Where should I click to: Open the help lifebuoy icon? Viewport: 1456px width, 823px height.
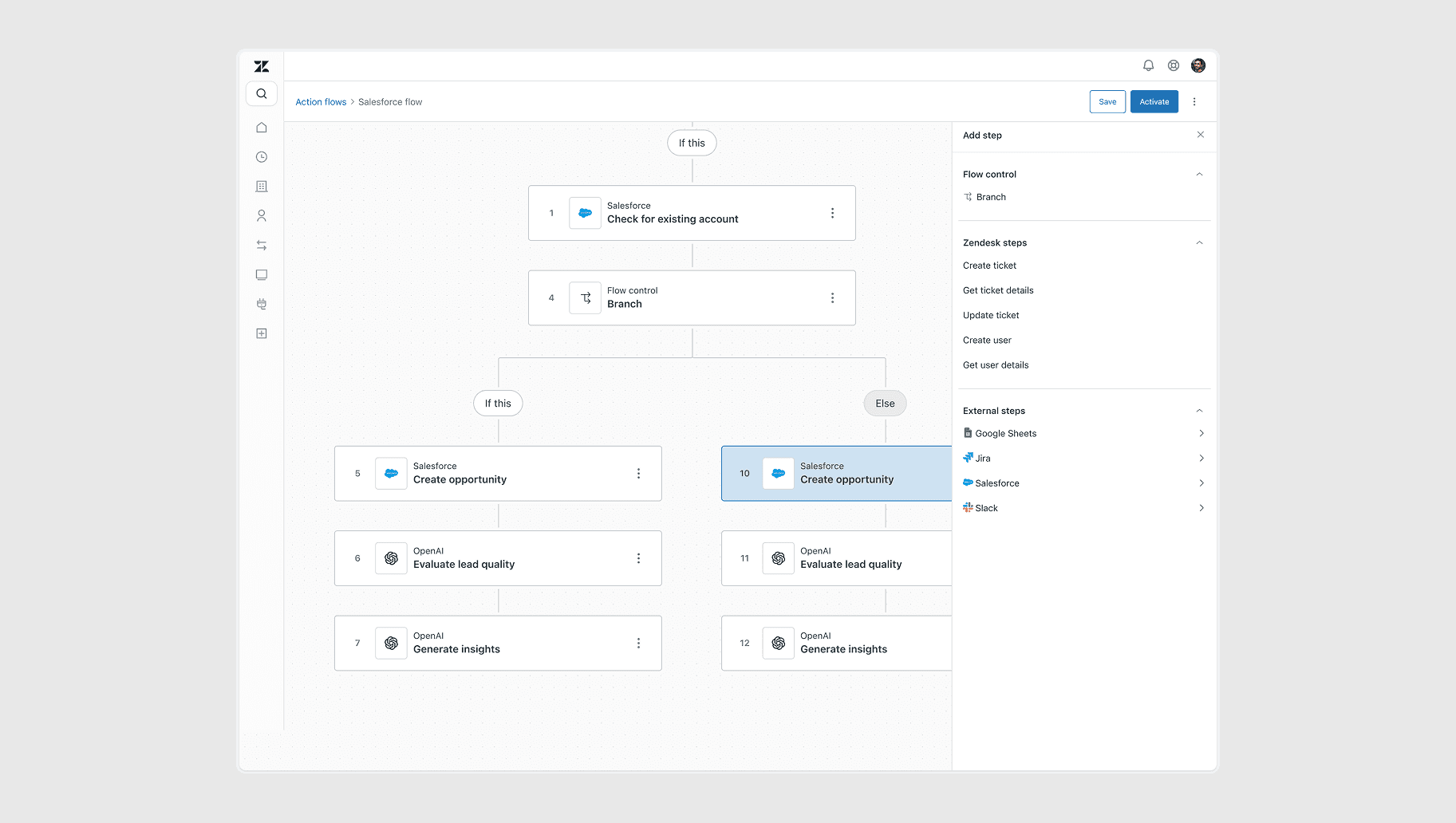1174,65
